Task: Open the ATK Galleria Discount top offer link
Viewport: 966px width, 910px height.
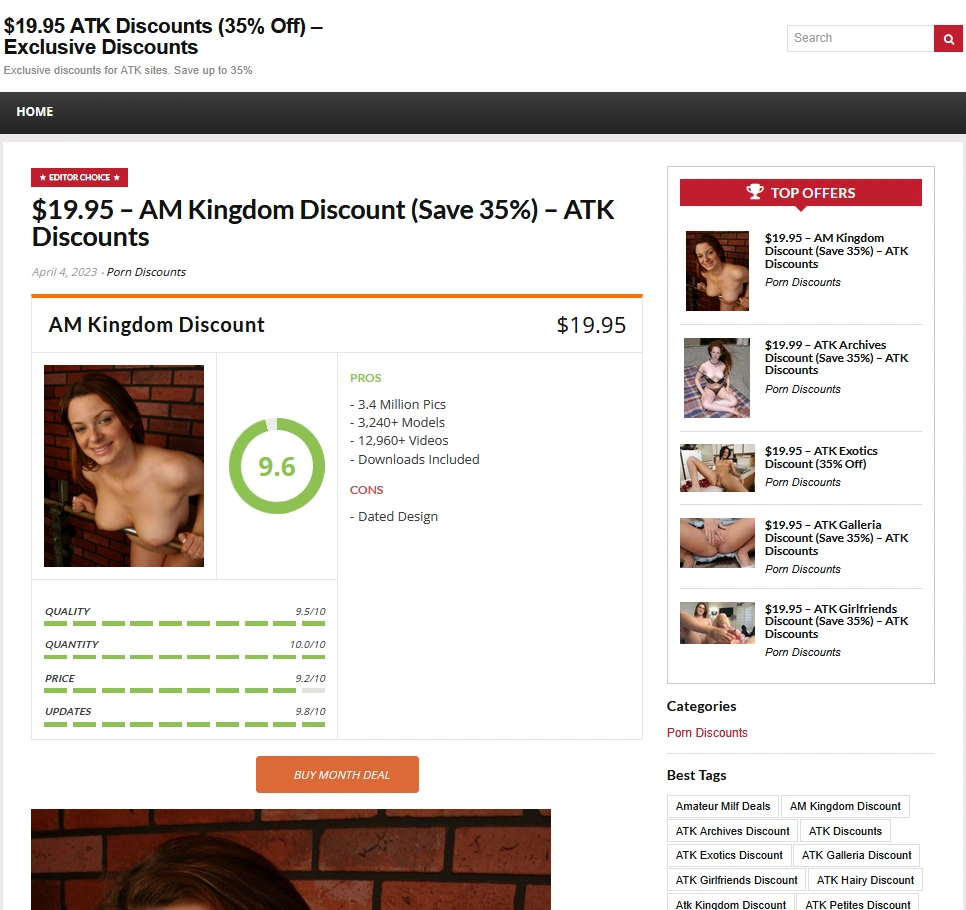Action: (x=836, y=538)
